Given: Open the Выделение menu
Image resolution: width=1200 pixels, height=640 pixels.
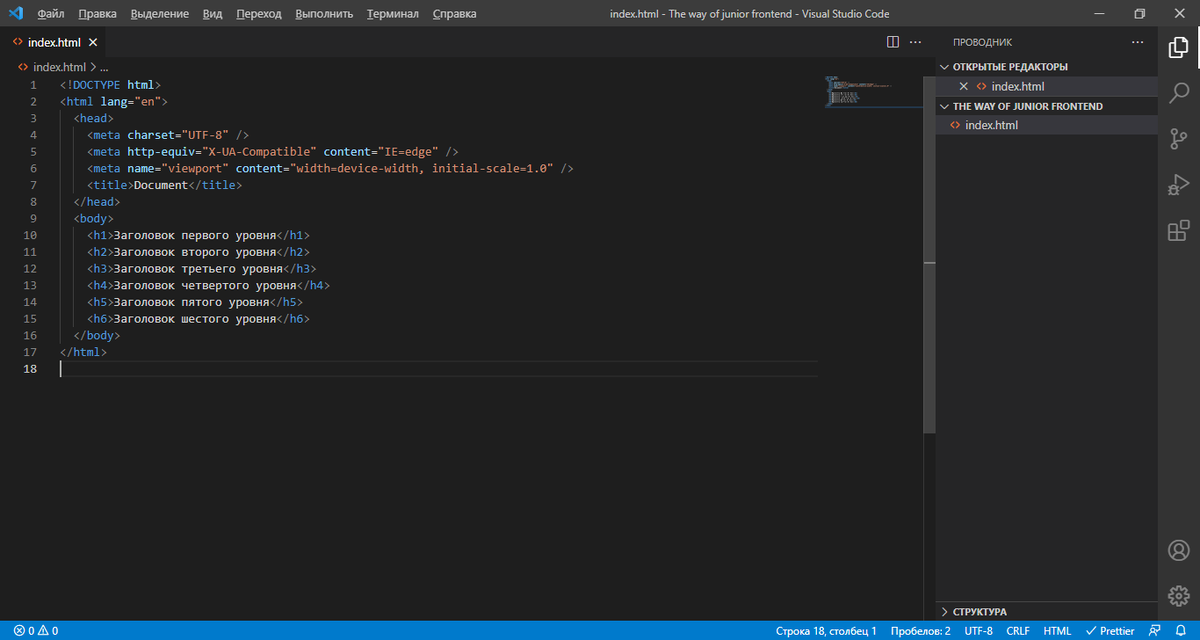Looking at the screenshot, I should point(161,14).
